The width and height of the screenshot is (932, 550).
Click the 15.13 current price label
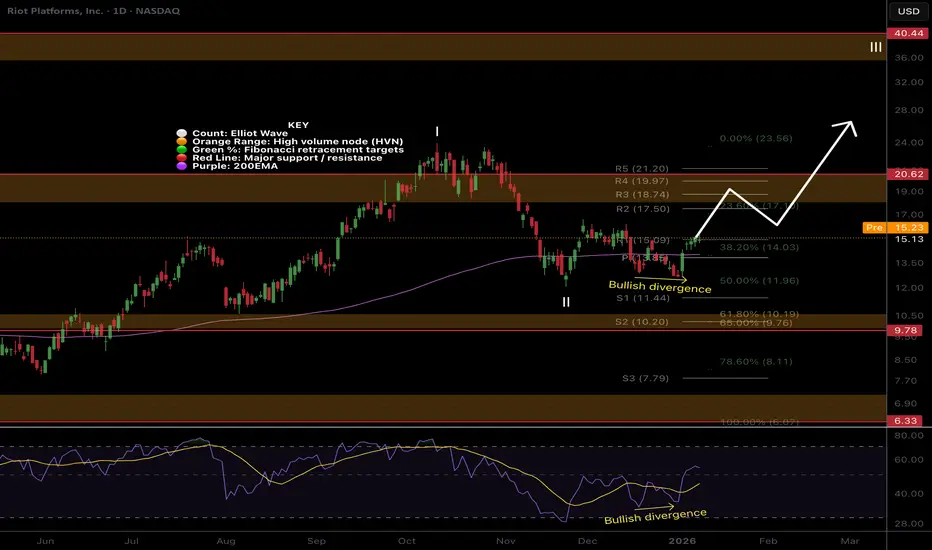click(x=909, y=239)
